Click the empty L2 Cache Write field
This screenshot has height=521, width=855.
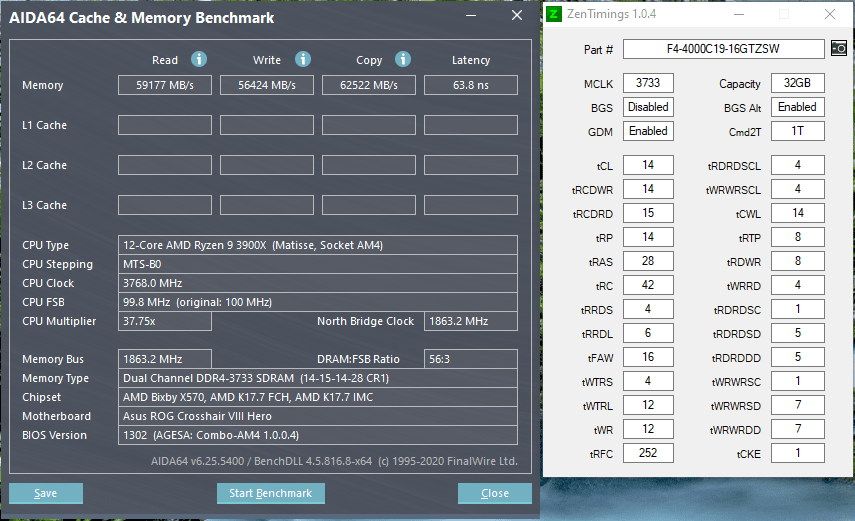(x=267, y=165)
